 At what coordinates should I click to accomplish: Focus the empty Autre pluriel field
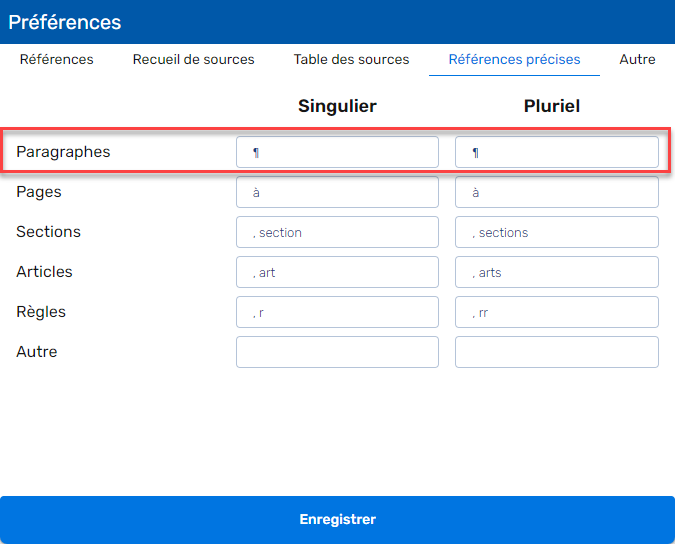coord(557,352)
